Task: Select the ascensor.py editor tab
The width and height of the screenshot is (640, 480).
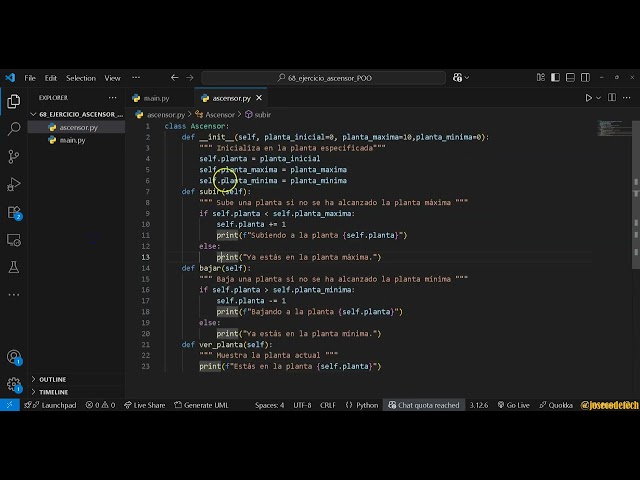Action: 231,98
